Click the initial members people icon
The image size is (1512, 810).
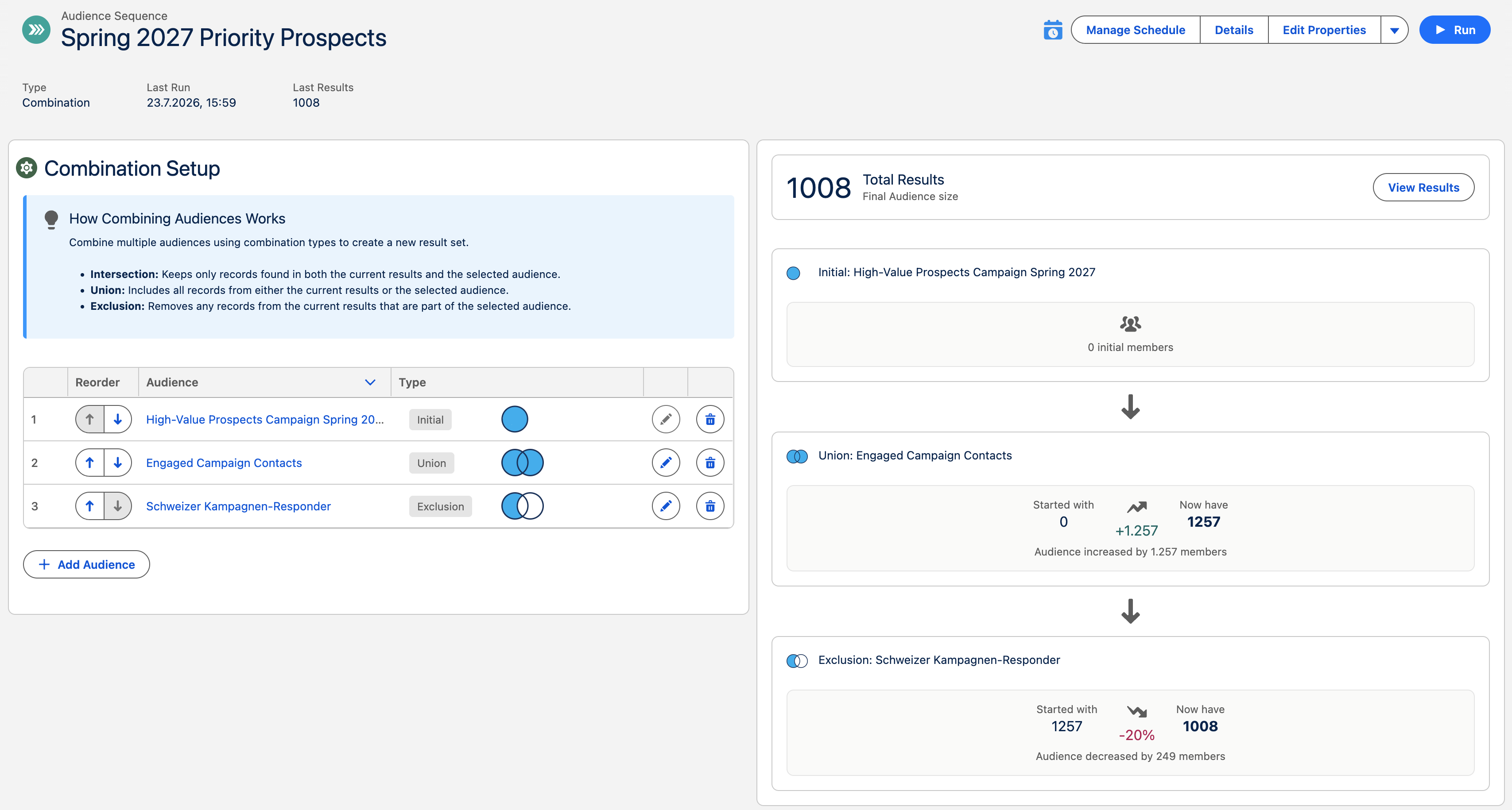tap(1131, 324)
